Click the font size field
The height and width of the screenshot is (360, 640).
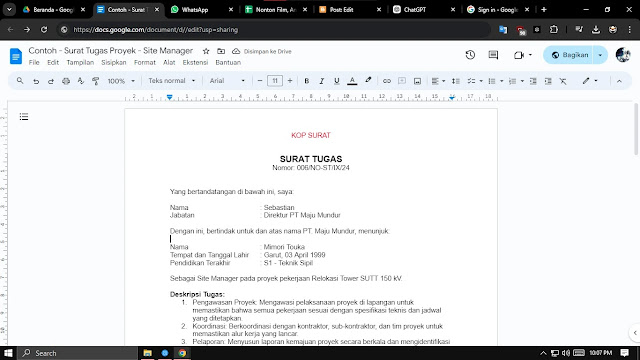[275, 81]
